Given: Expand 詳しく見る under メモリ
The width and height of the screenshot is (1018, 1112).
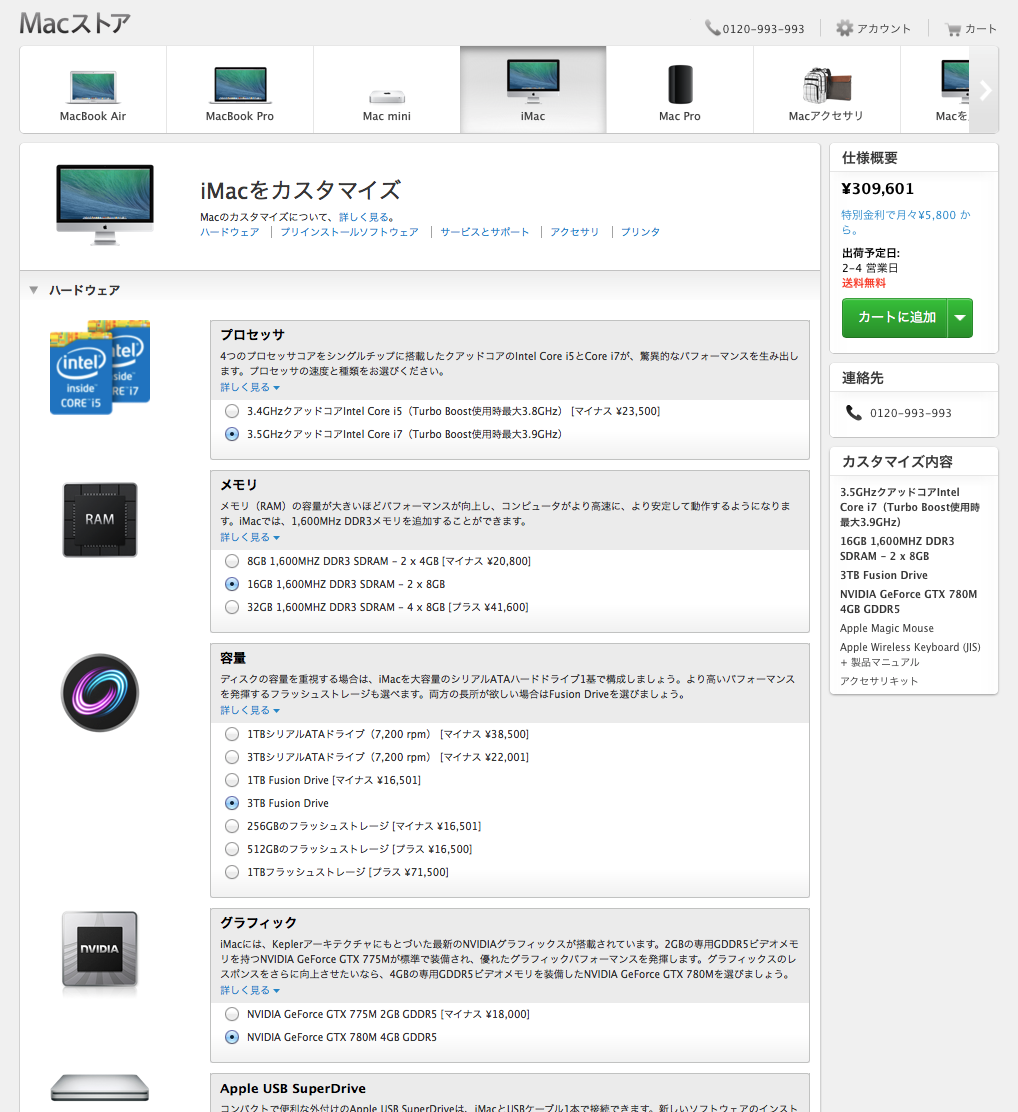Looking at the screenshot, I should click(x=250, y=538).
